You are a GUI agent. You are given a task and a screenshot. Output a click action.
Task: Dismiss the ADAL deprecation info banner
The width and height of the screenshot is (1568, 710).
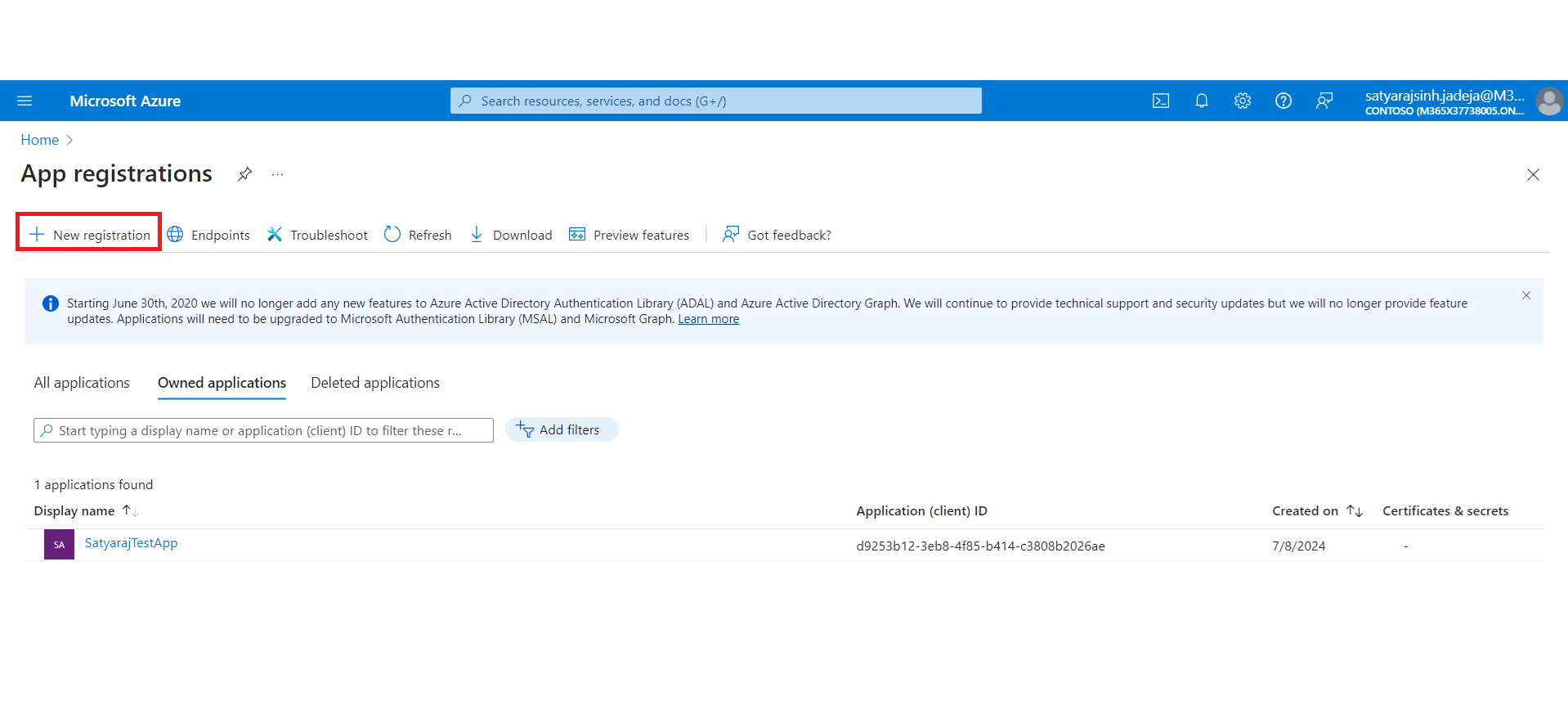[1526, 295]
